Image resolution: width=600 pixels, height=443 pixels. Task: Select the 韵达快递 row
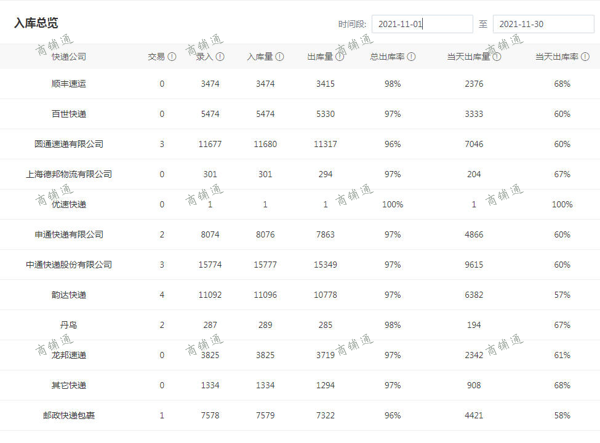69,295
